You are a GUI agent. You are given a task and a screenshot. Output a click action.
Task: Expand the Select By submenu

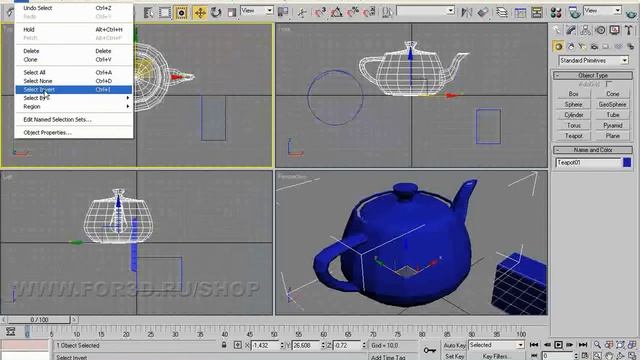pyautogui.click(x=73, y=98)
